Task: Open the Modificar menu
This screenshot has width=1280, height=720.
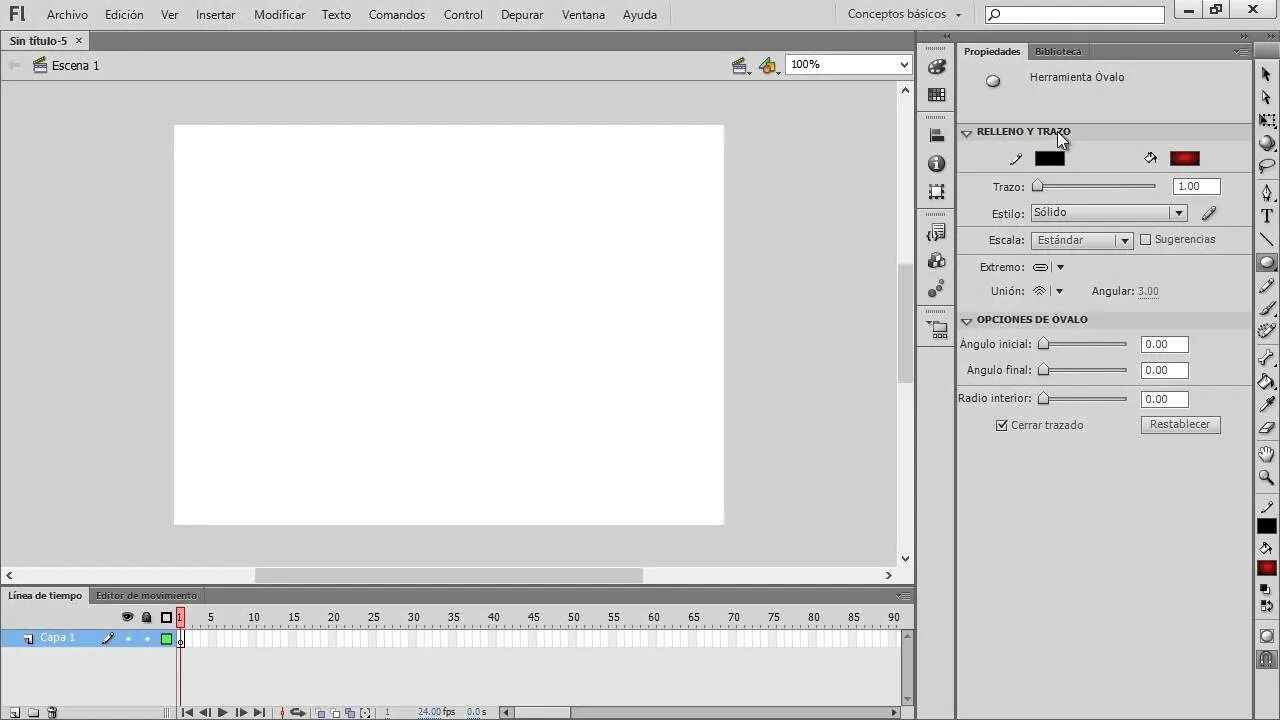Action: (x=280, y=15)
